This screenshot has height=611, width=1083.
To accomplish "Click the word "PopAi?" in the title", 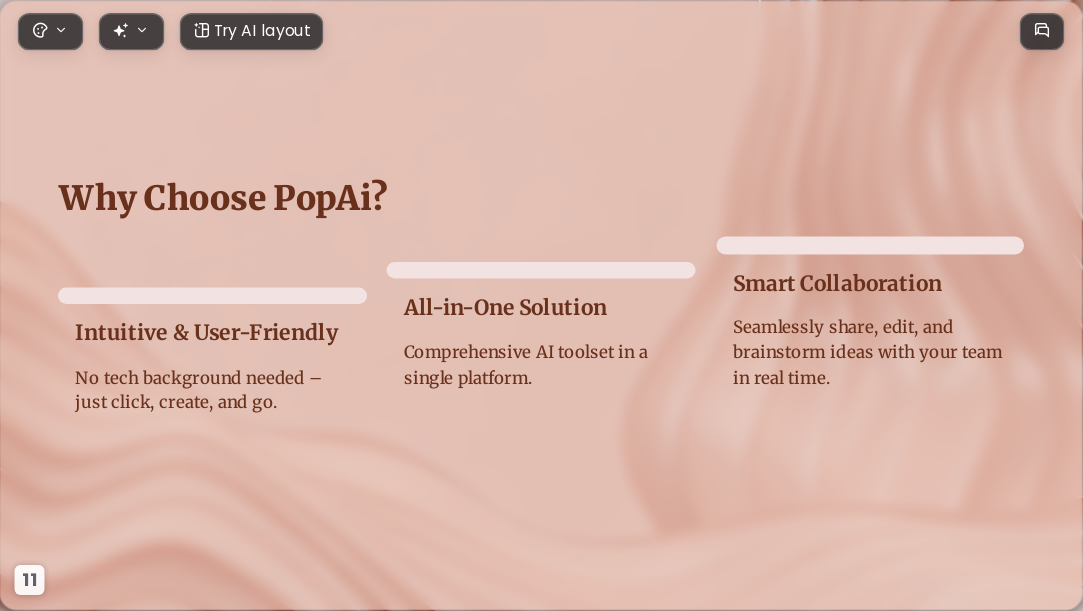I will [330, 198].
